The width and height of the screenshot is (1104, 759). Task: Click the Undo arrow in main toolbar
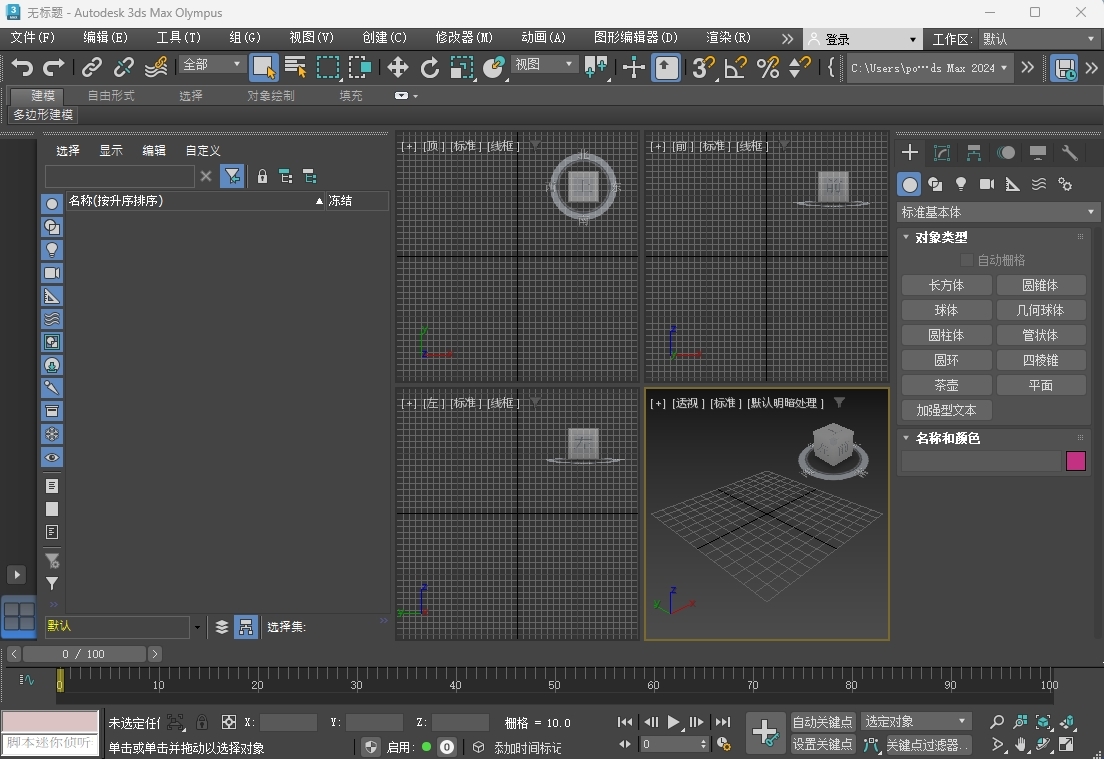[x=22, y=67]
